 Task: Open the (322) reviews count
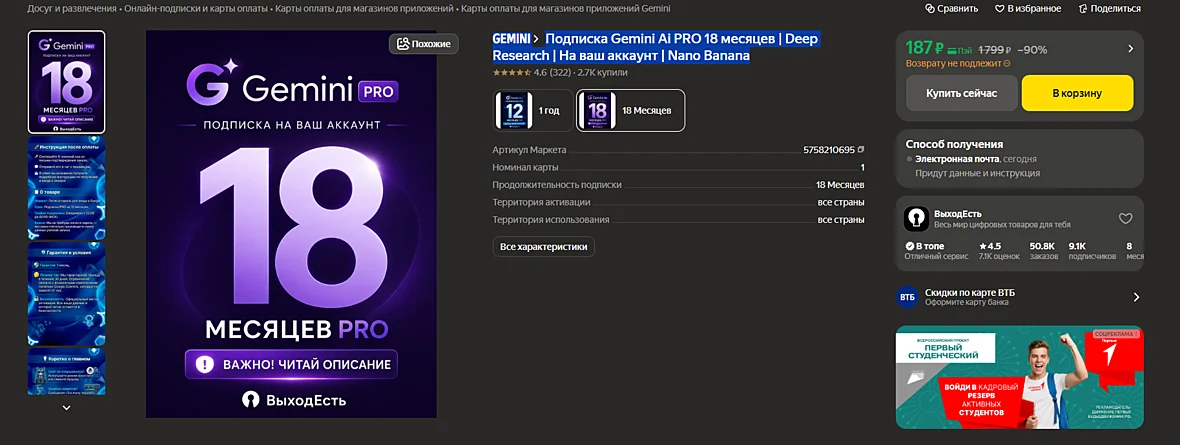point(560,73)
